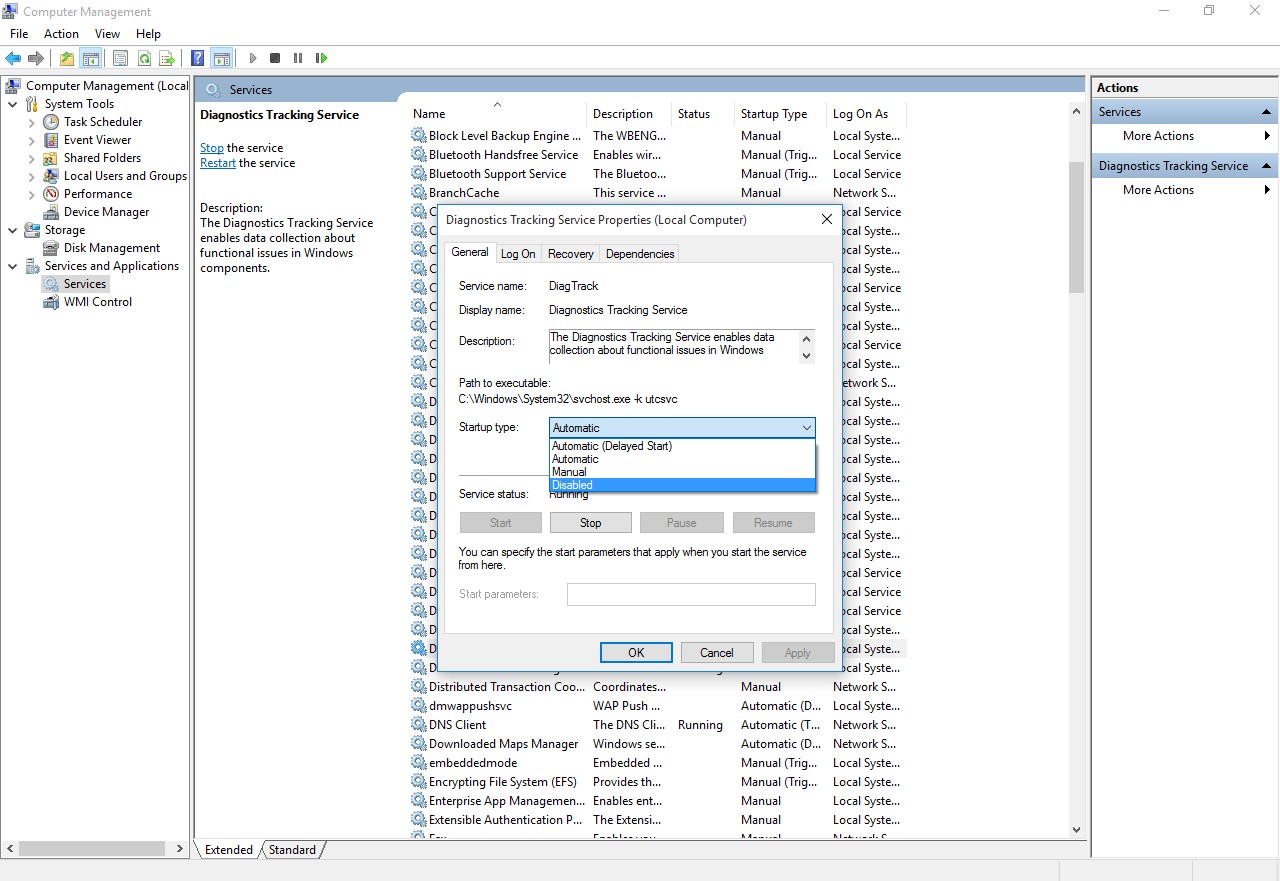This screenshot has width=1280, height=881.
Task: Sort services by the Name column header
Action: pos(496,114)
